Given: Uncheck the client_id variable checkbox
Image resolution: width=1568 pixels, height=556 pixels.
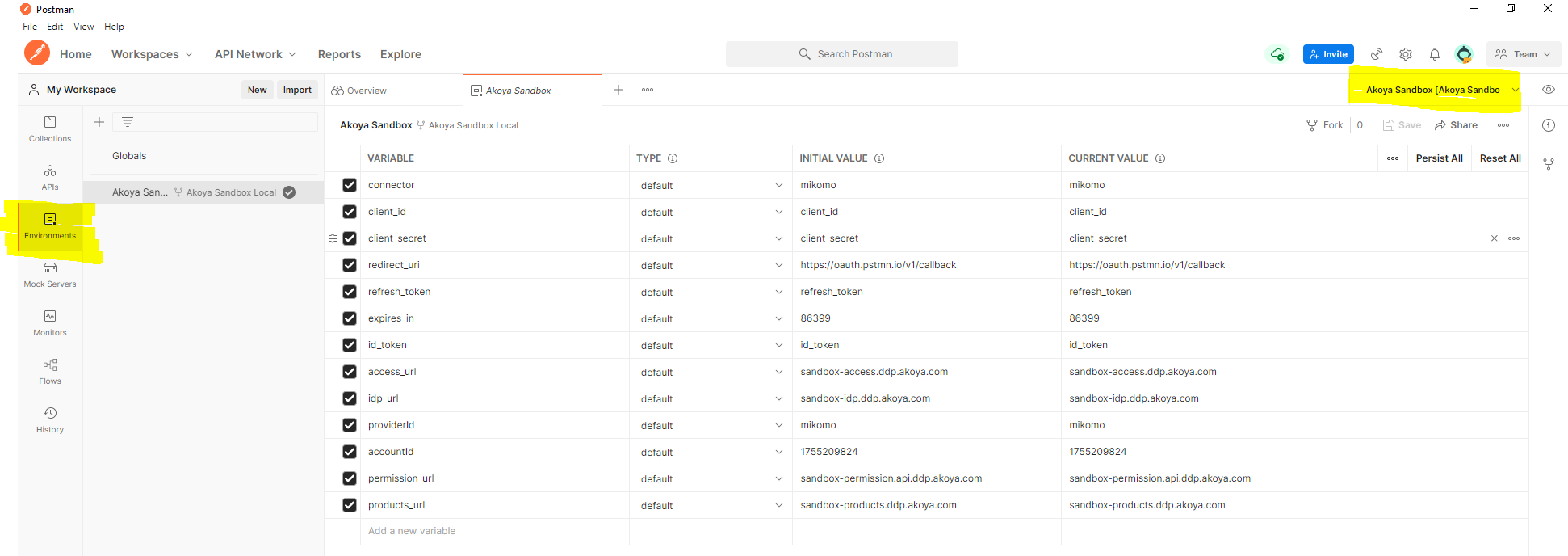Looking at the screenshot, I should [350, 212].
